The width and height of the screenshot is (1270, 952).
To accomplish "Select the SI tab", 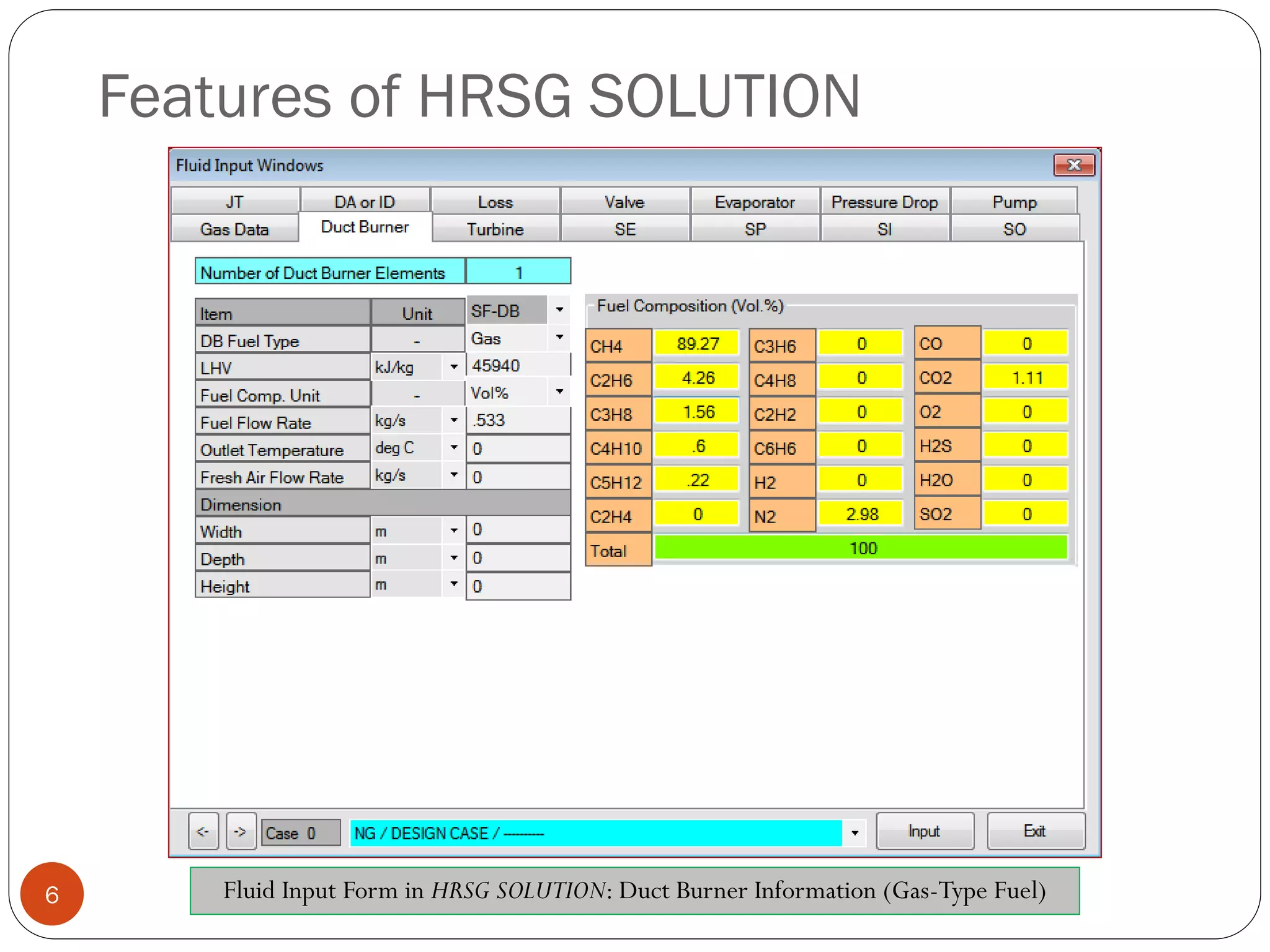I will pos(885,229).
